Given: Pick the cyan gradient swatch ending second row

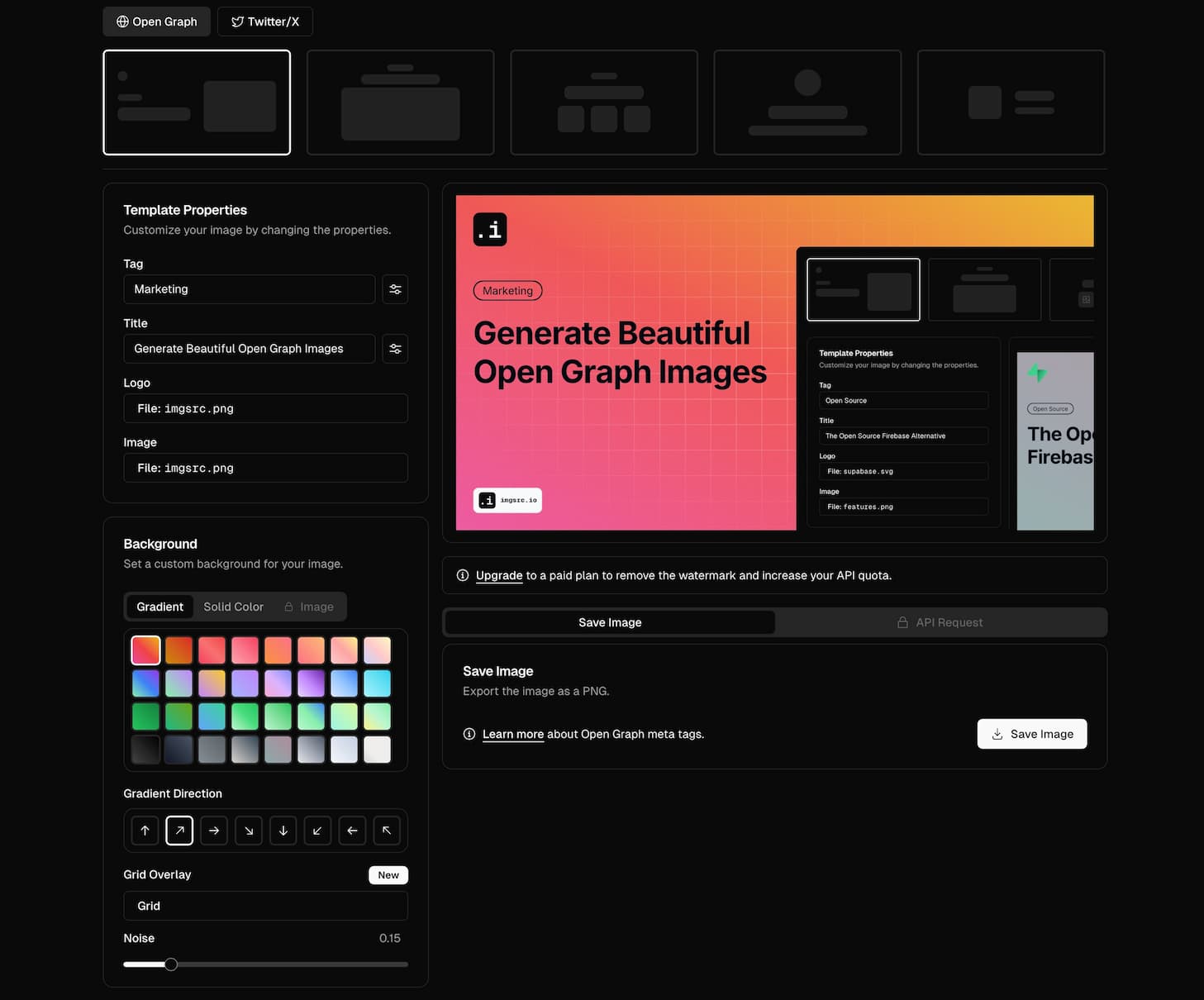Looking at the screenshot, I should pos(377,683).
